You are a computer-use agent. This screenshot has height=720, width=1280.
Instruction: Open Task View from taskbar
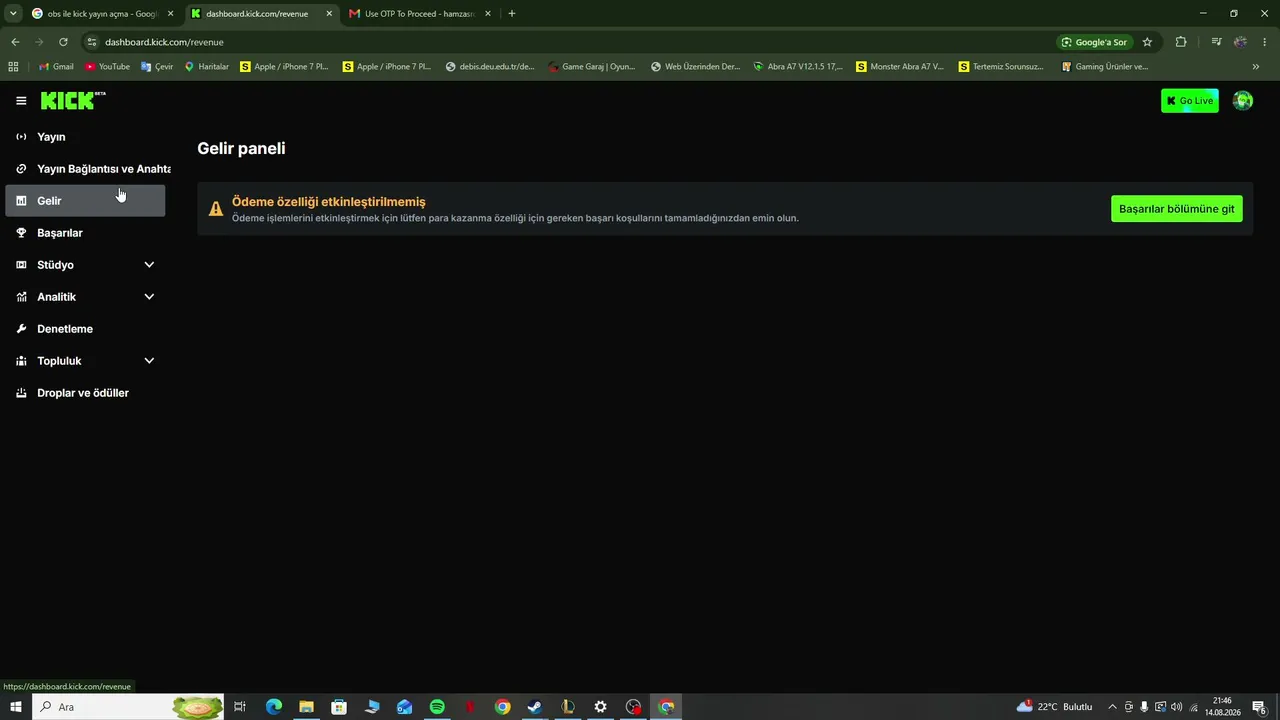click(x=240, y=707)
